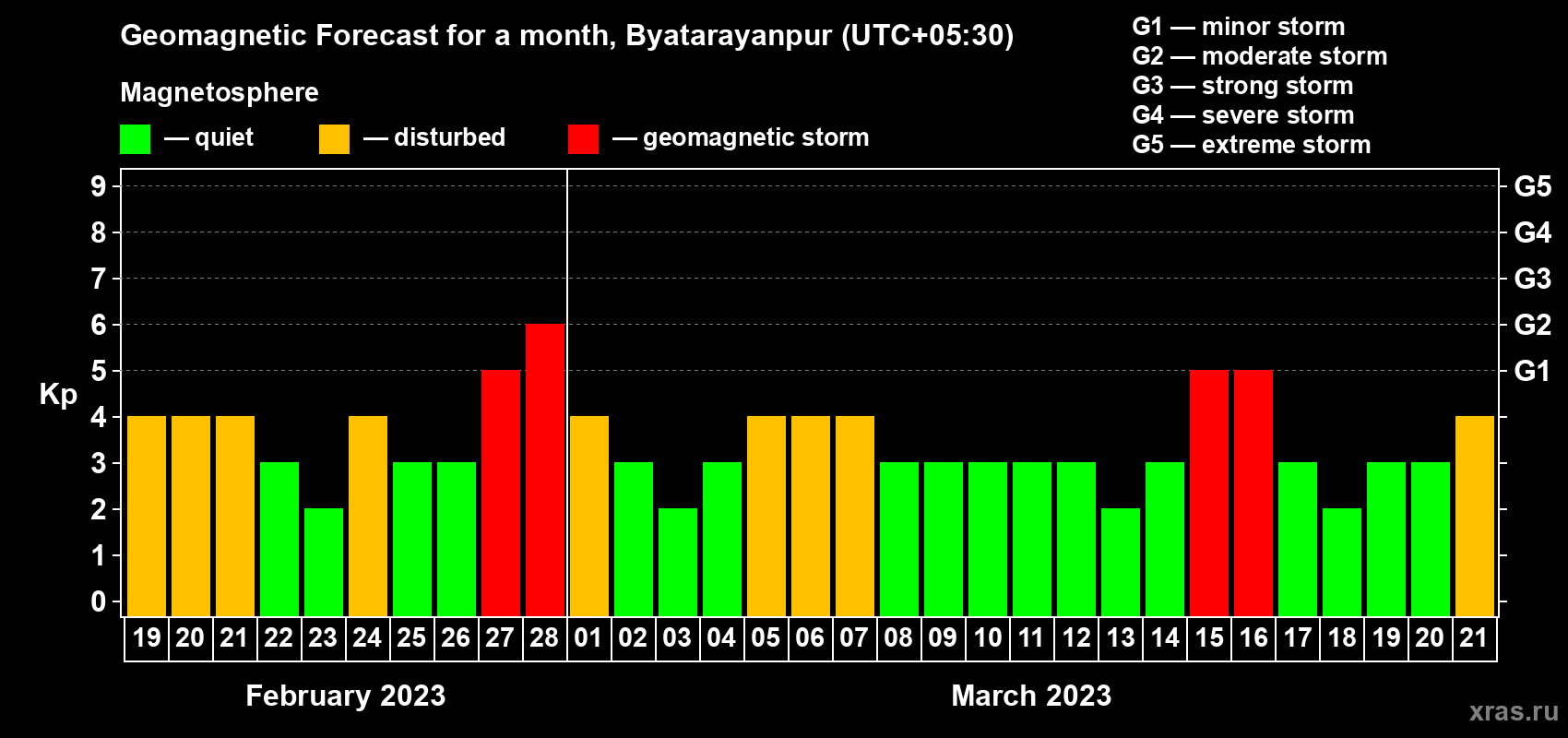Select the orange bar for March 21
The image size is (1568, 738).
point(1475,517)
